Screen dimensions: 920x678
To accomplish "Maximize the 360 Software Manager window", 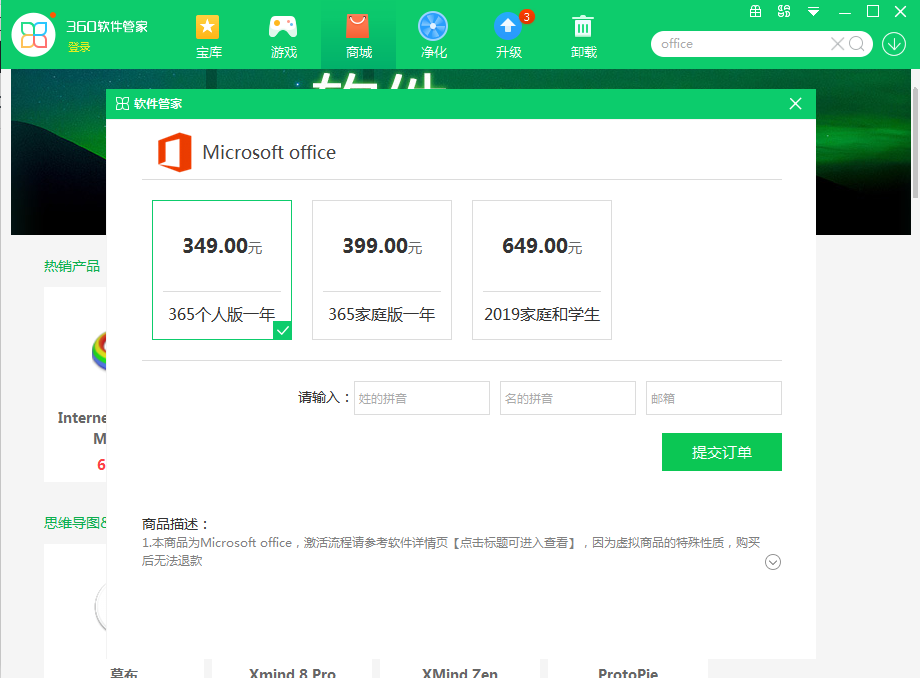I will 873,12.
